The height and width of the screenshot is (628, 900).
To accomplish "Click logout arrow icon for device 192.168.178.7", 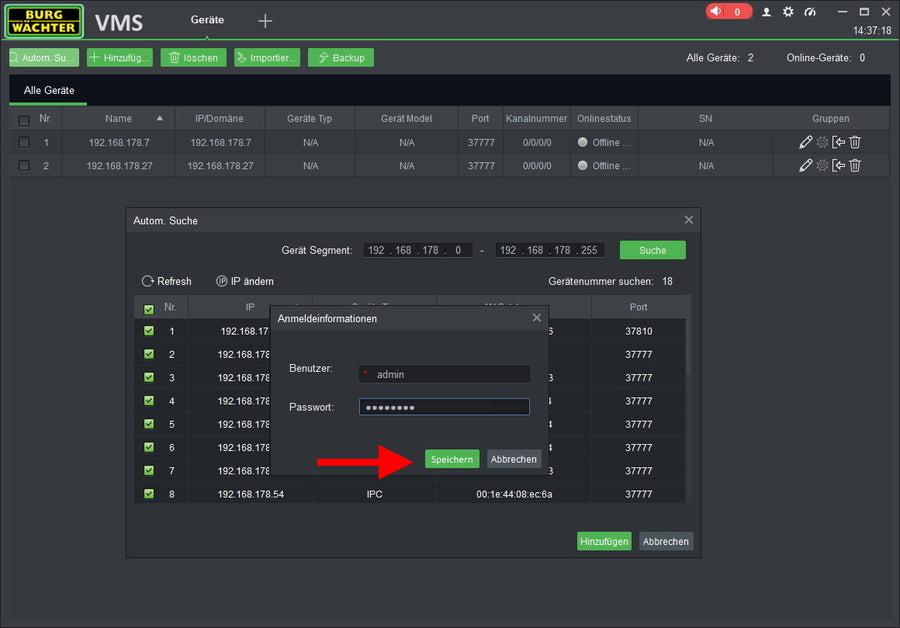I will click(839, 142).
